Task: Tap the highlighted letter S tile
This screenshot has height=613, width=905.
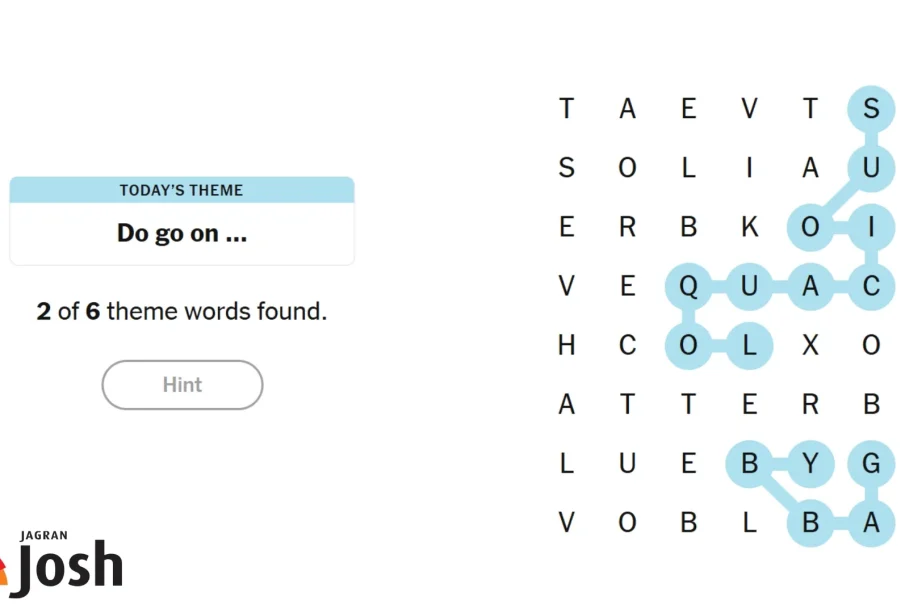Action: (x=871, y=108)
